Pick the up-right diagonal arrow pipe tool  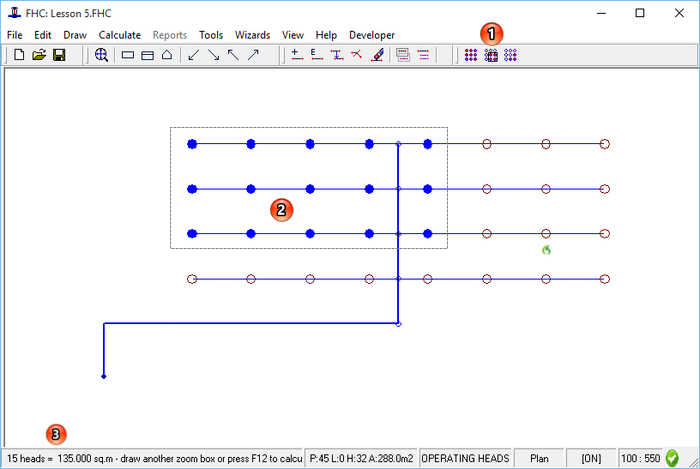click(x=253, y=56)
